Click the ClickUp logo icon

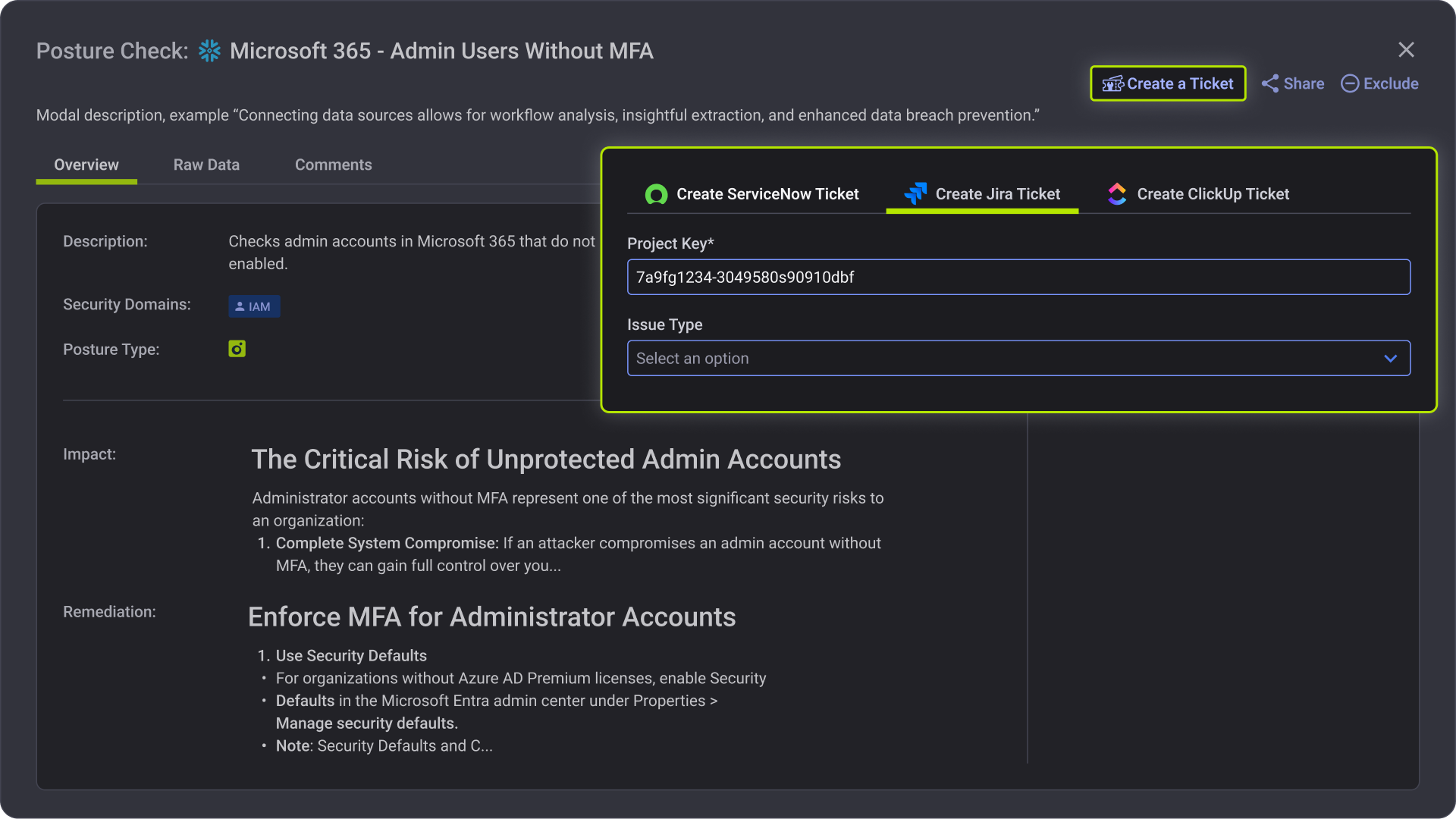pyautogui.click(x=1117, y=194)
